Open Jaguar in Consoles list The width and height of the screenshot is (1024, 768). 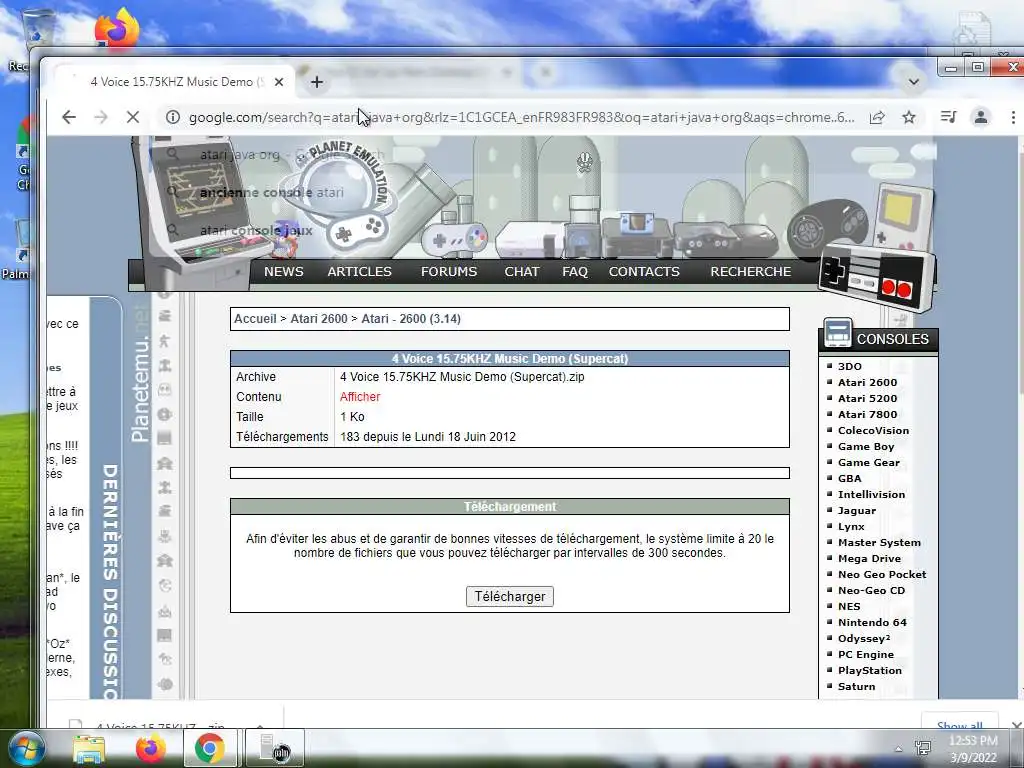pos(857,511)
